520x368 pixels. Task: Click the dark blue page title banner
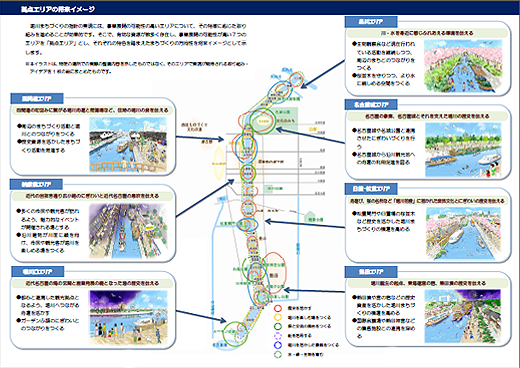coord(260,8)
